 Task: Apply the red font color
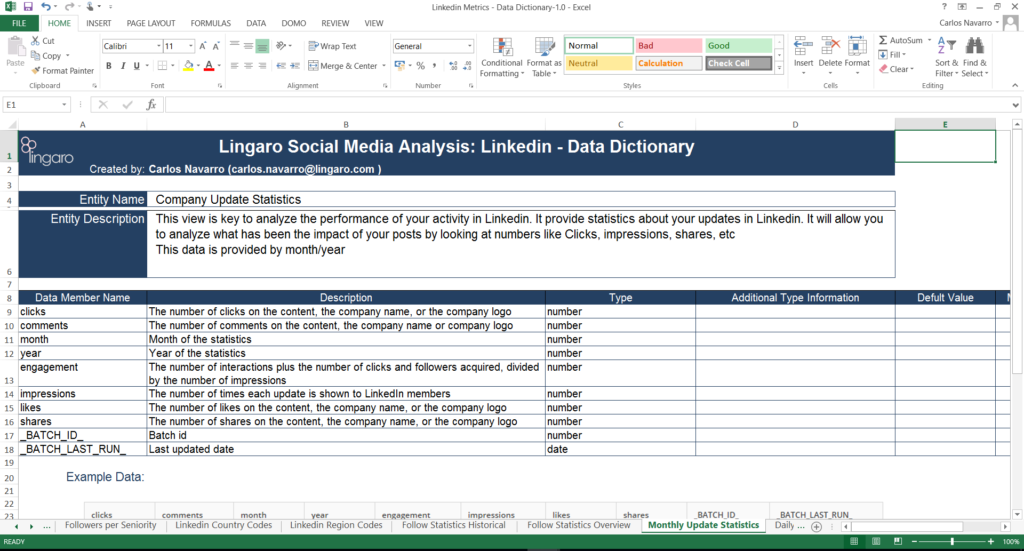[x=209, y=65]
